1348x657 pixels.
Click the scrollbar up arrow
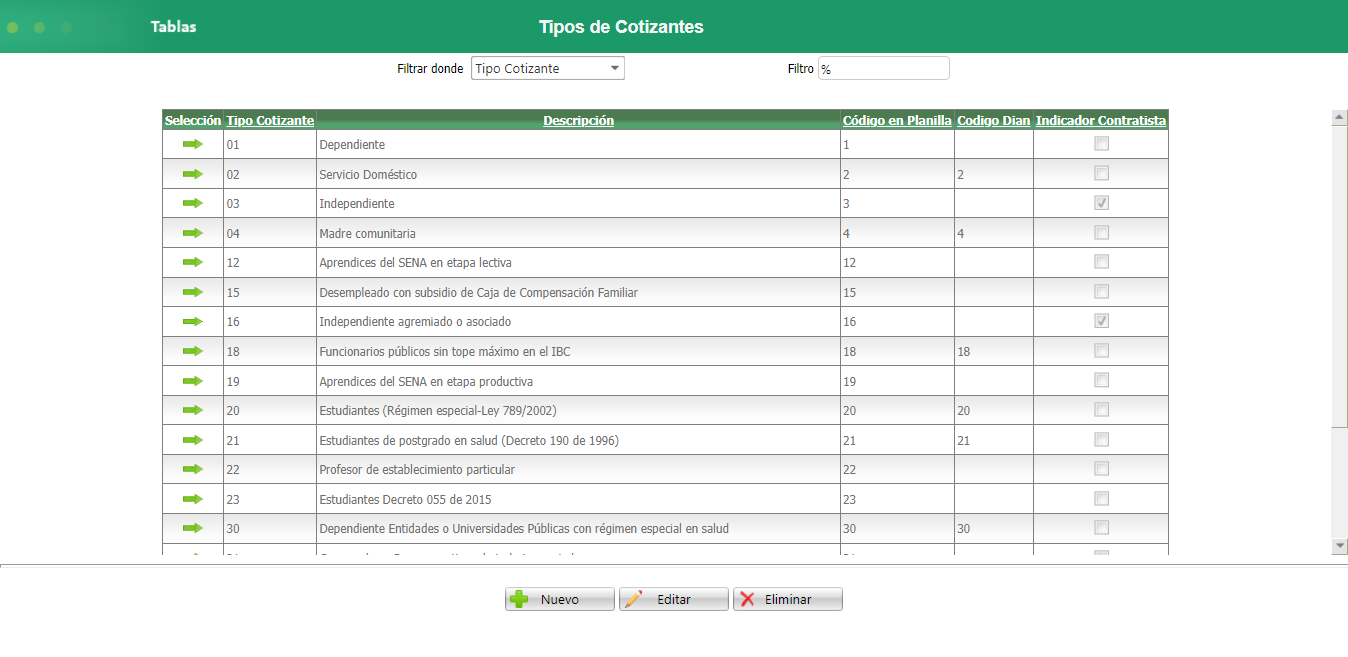1340,117
